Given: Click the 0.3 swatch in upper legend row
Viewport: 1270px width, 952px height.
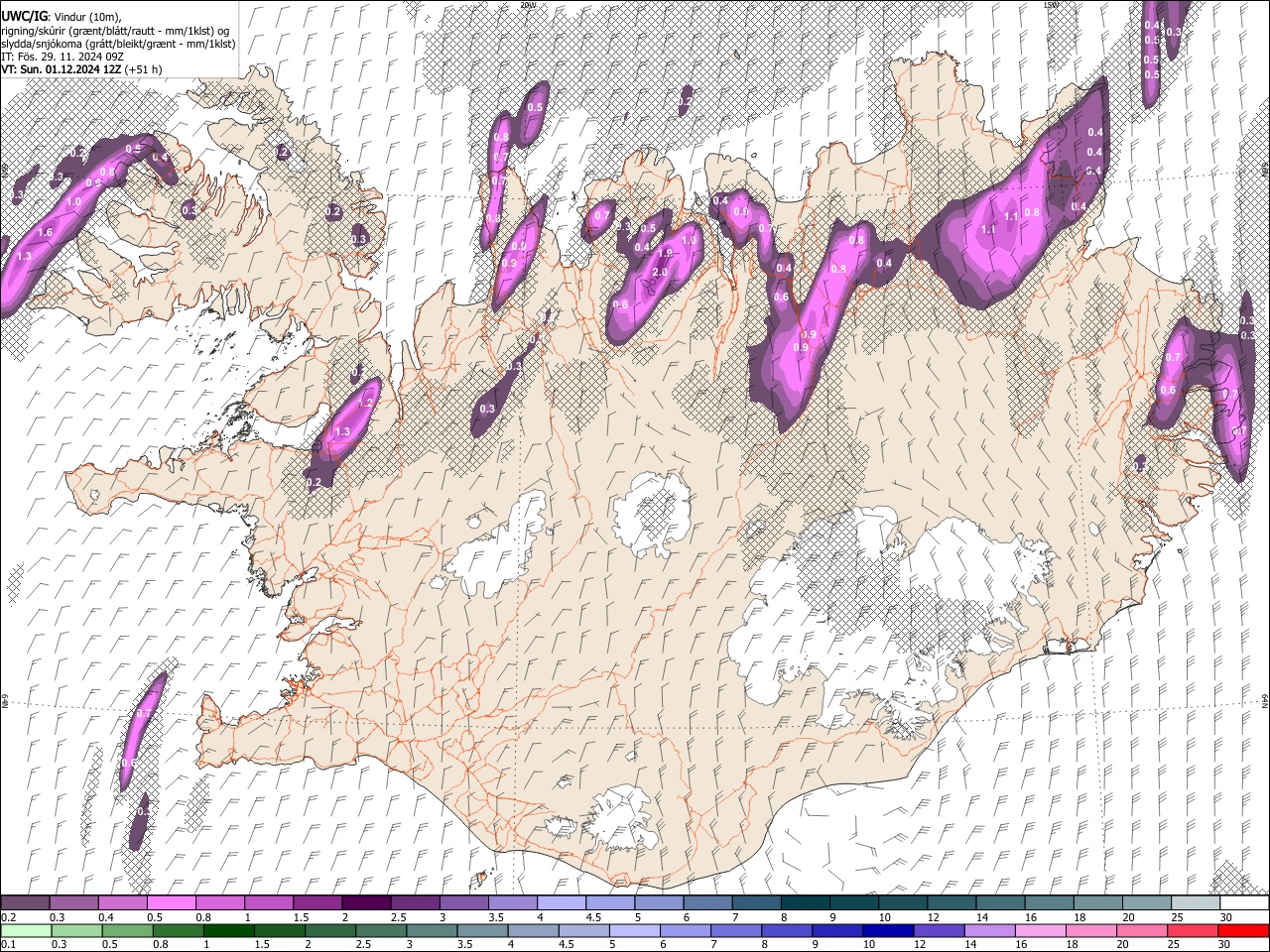Looking at the screenshot, I should (74, 903).
